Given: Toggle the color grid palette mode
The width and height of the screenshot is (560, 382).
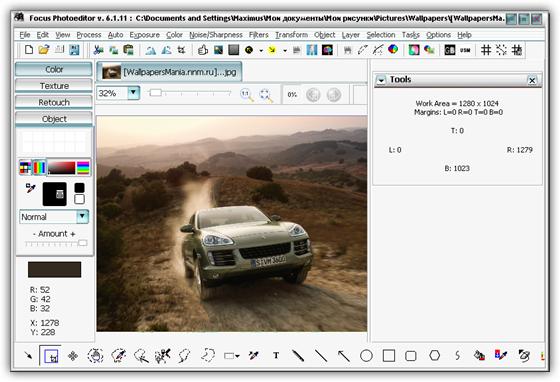Looking at the screenshot, I should 25,167.
